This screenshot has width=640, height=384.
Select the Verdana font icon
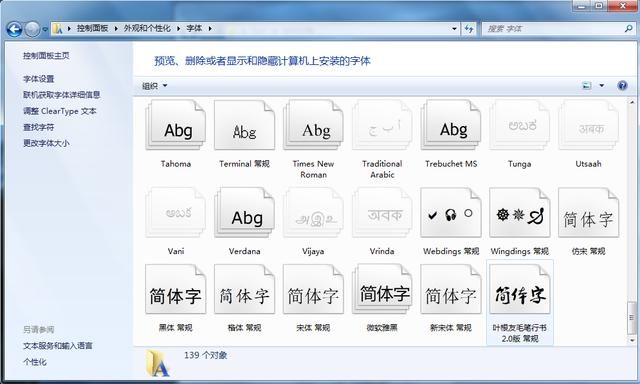[x=244, y=213]
